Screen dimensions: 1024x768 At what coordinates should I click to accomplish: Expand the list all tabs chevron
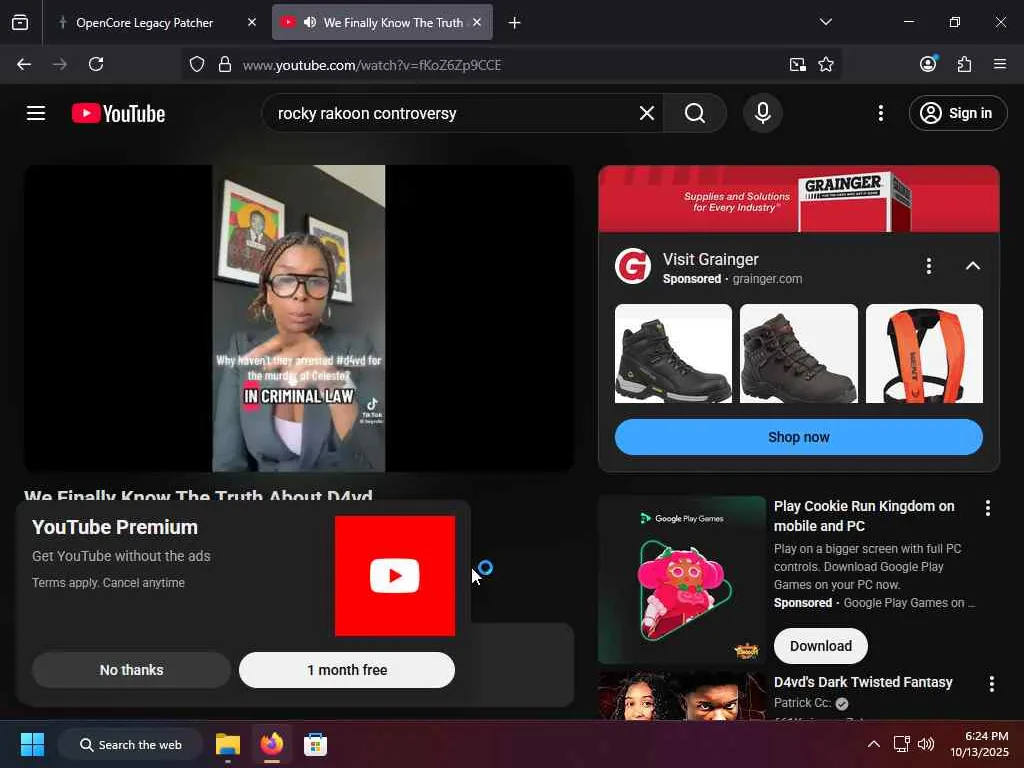[825, 22]
